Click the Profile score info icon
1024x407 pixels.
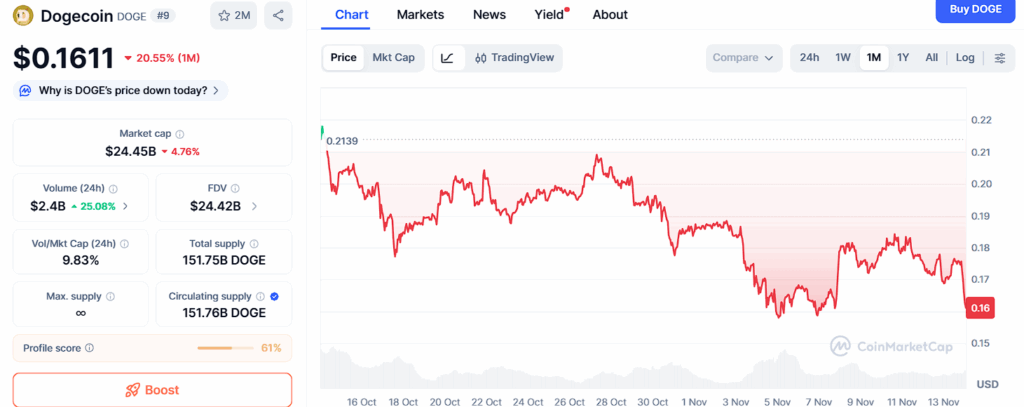[x=90, y=348]
